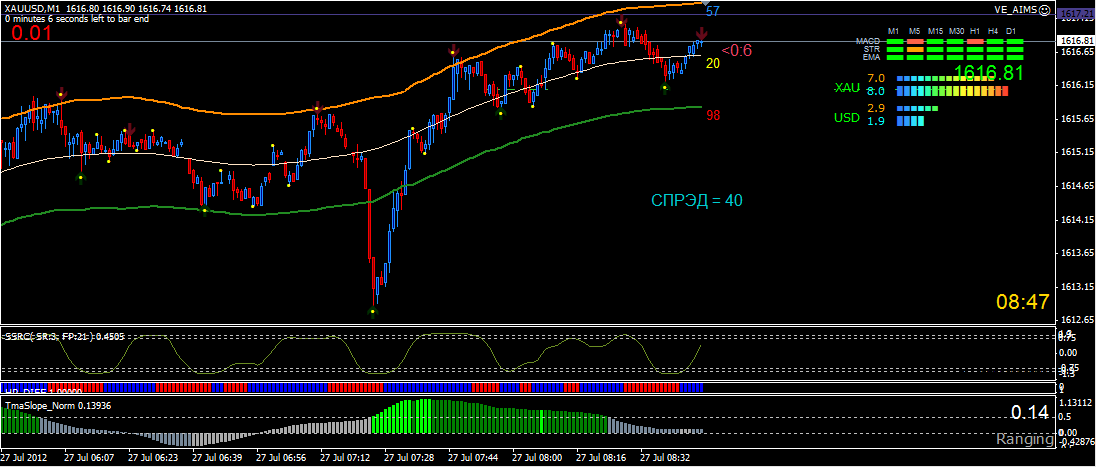The height and width of the screenshot is (467, 1096).
Task: Click the sell arrow at the 08:16 price peak
Action: [x=619, y=20]
